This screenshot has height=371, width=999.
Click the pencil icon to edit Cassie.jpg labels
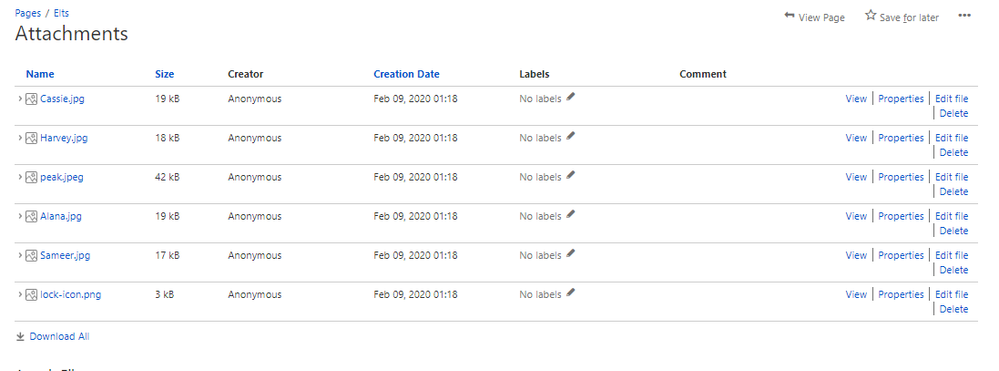(x=570, y=97)
